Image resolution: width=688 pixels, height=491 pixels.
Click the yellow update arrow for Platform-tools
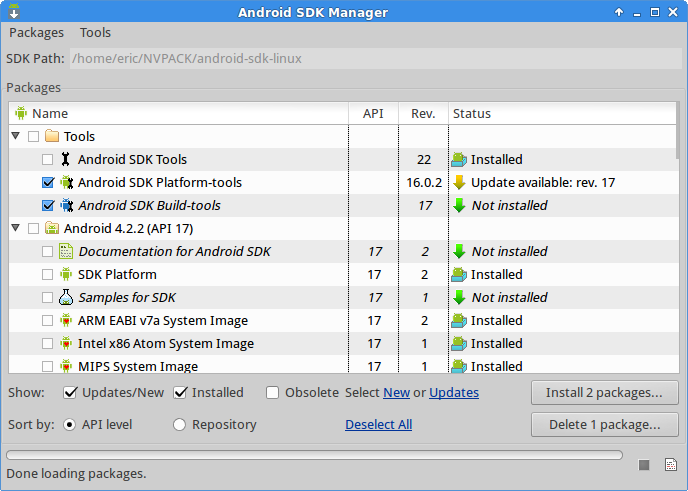[x=459, y=182]
